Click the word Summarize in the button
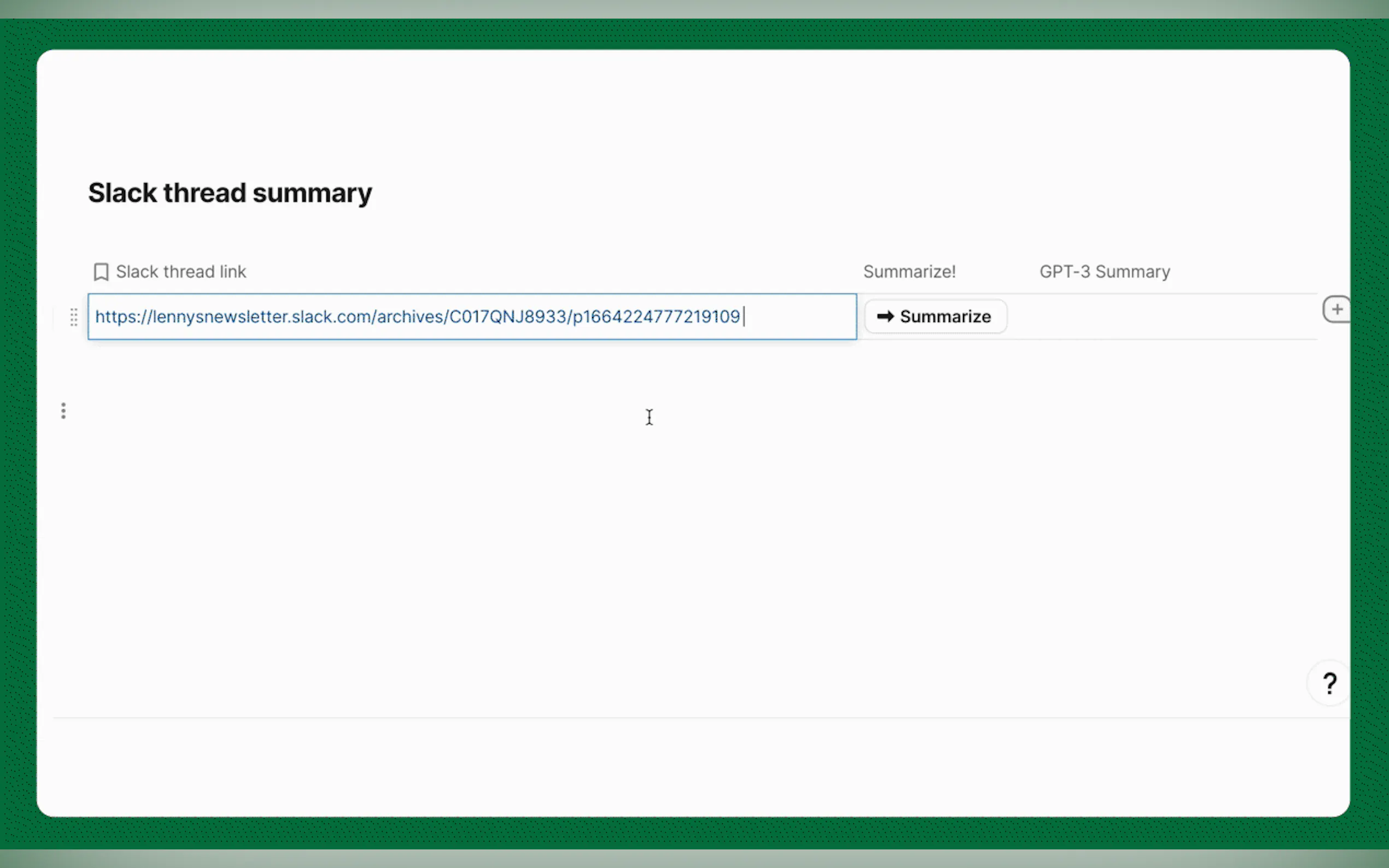Viewport: 1389px width, 868px height. click(945, 316)
